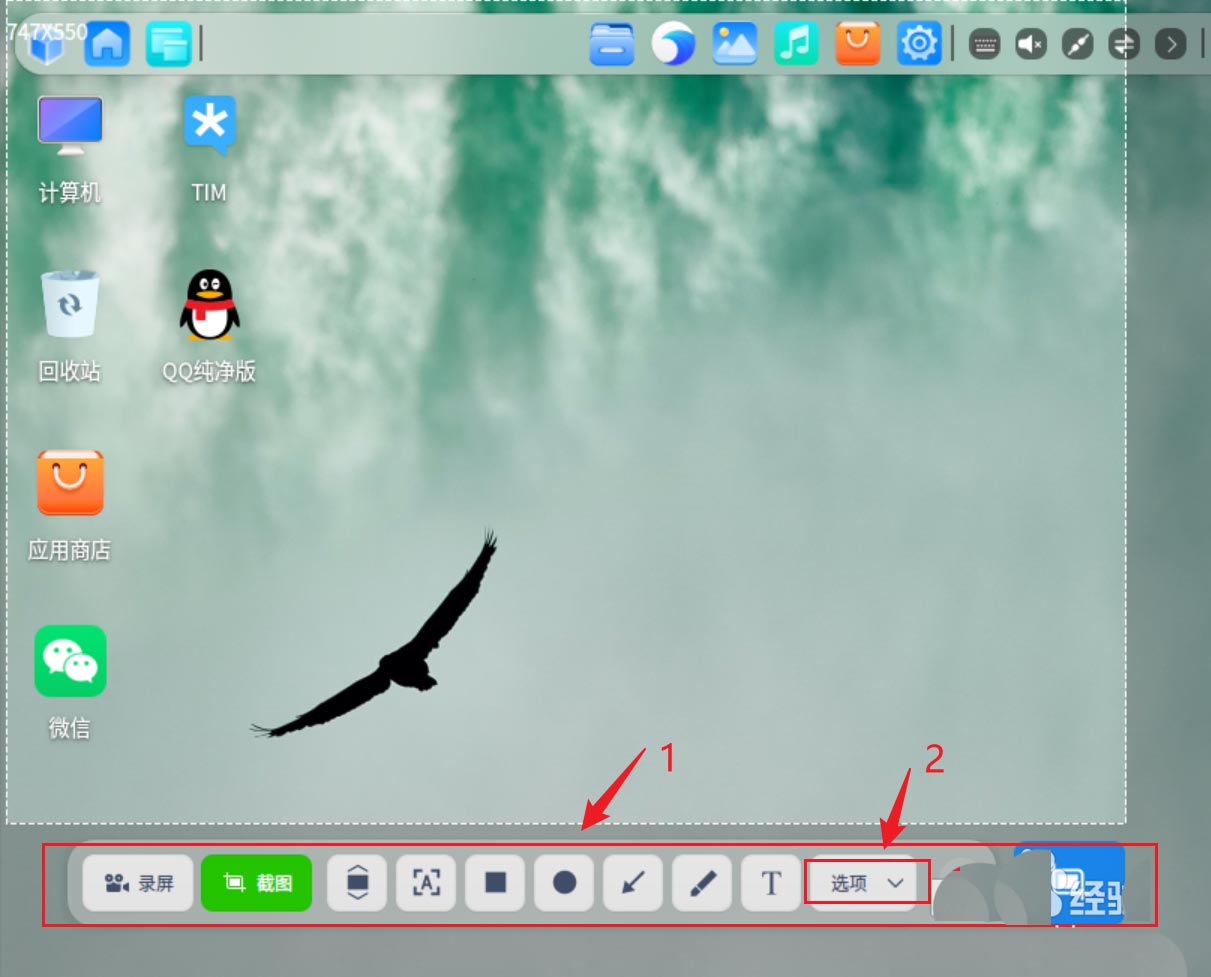This screenshot has width=1211, height=977.
Task: Click the scrolling screenshot icon
Action: (x=357, y=882)
